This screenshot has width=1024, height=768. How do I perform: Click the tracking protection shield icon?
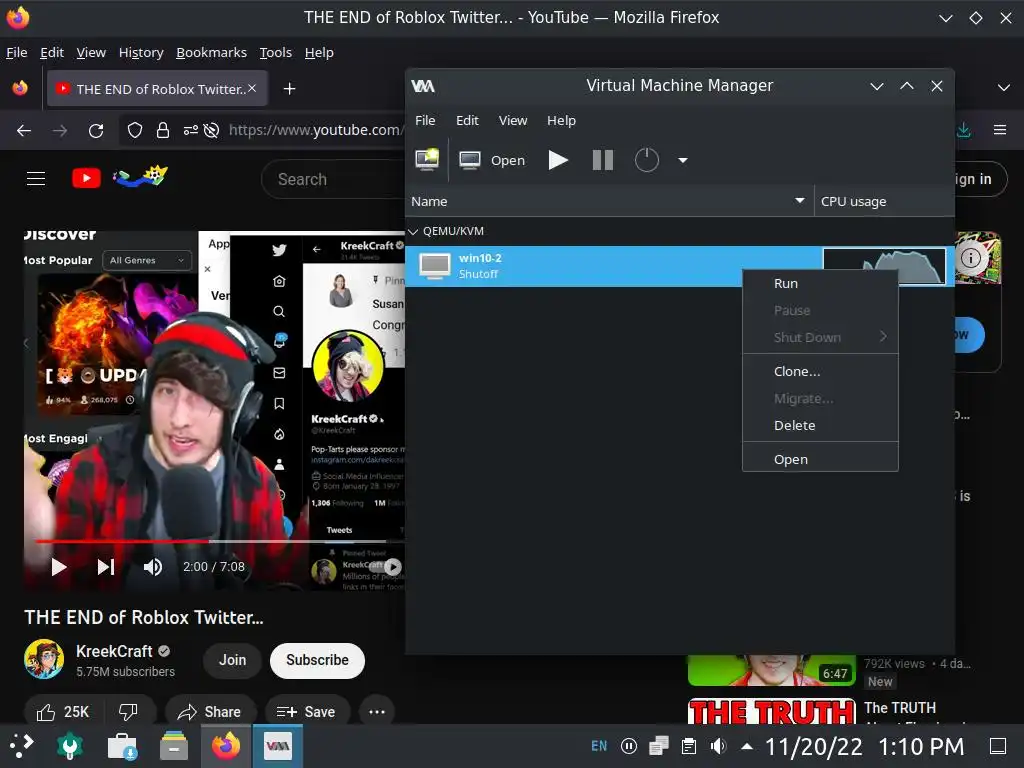coord(135,131)
